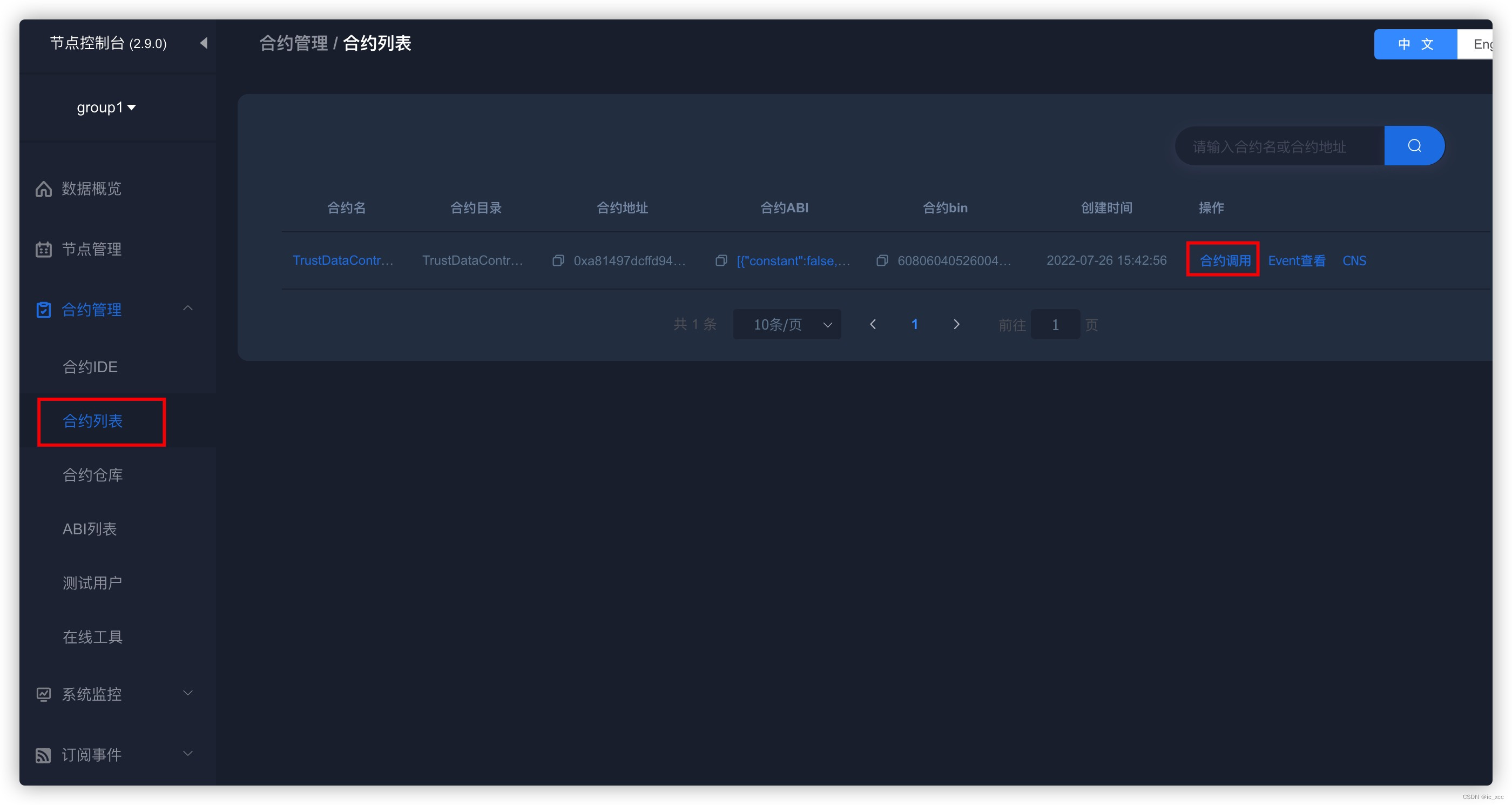The height and width of the screenshot is (805, 1512).
Task: Collapse the sidebar with the triangle arrow
Action: coord(204,43)
